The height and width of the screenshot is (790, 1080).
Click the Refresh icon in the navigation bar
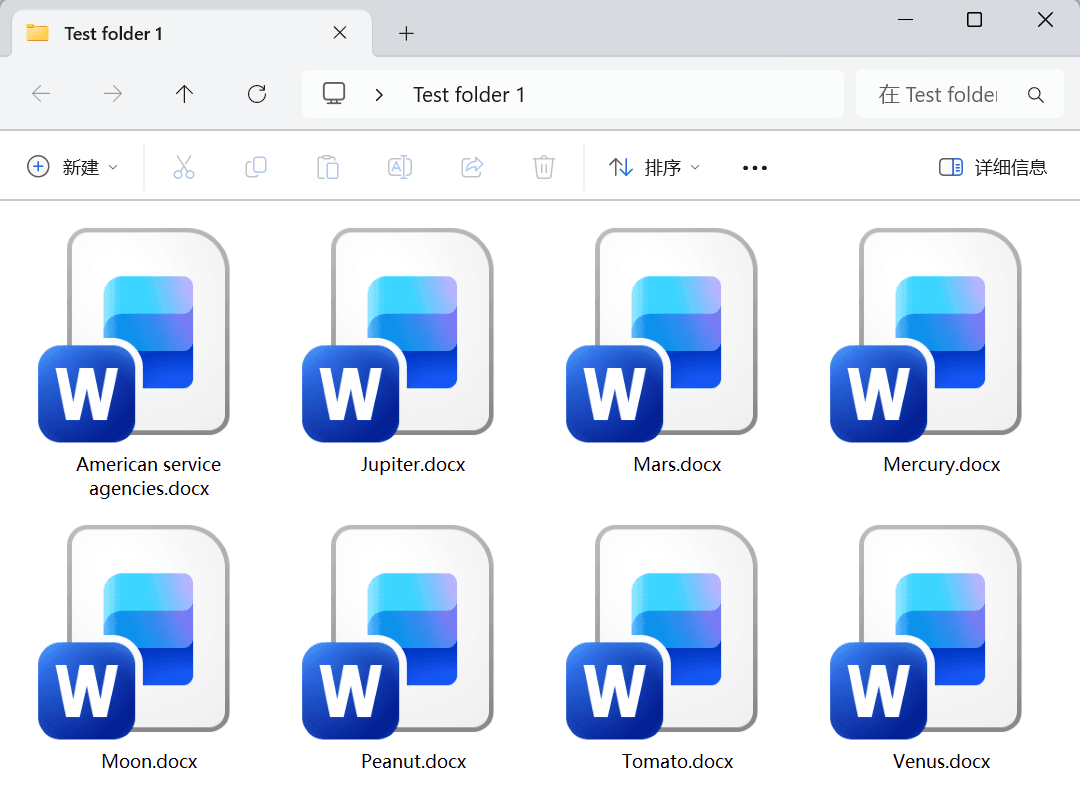pos(257,93)
